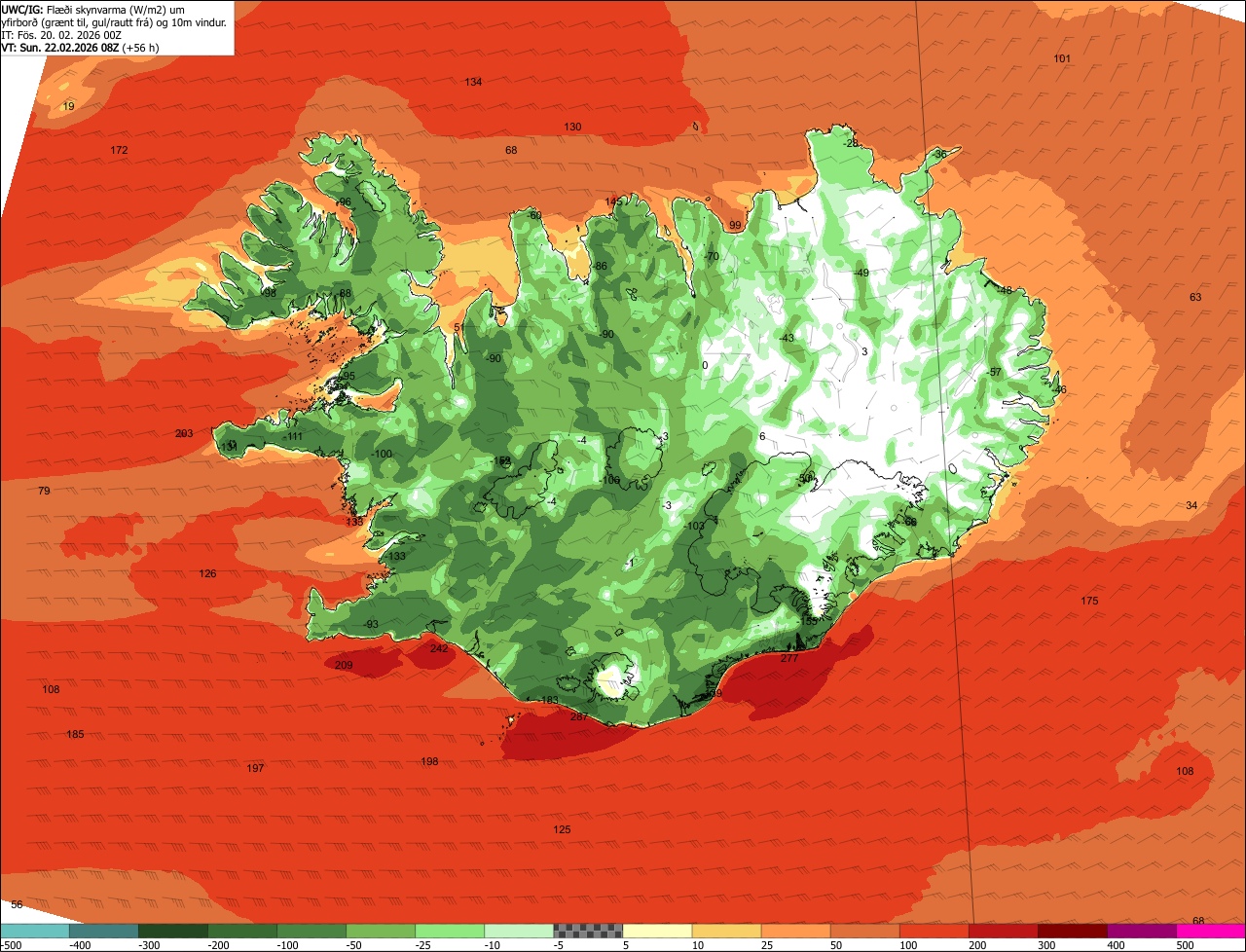
Task: Click the flux value 79
Action: tap(44, 491)
